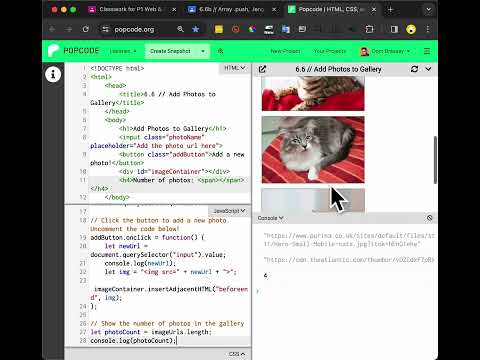Expand the browser tab search chevron
Viewport: 480px width, 360px height.
tap(429, 10)
